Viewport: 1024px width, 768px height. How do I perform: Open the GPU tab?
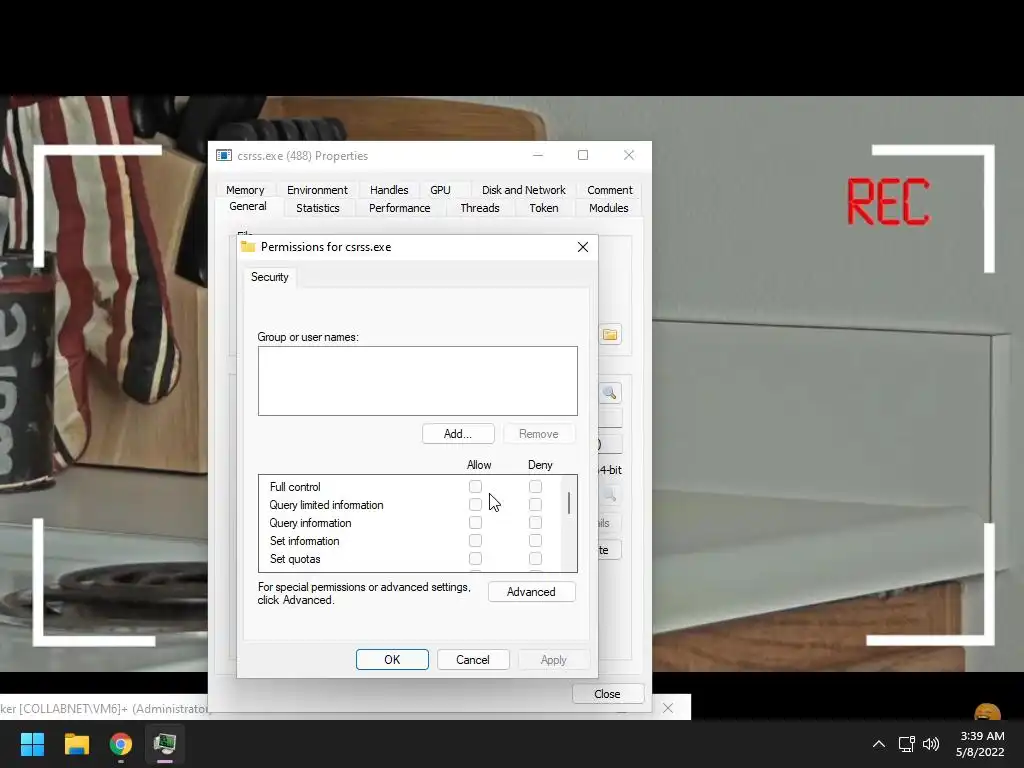pyautogui.click(x=440, y=190)
